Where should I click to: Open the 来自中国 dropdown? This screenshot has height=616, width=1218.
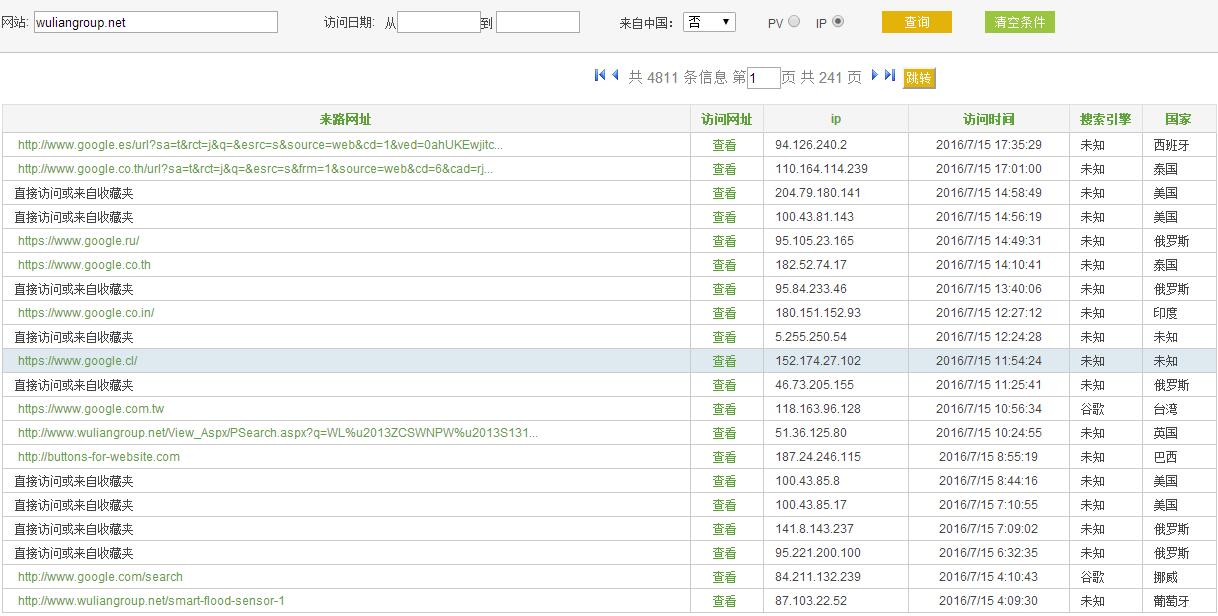709,22
